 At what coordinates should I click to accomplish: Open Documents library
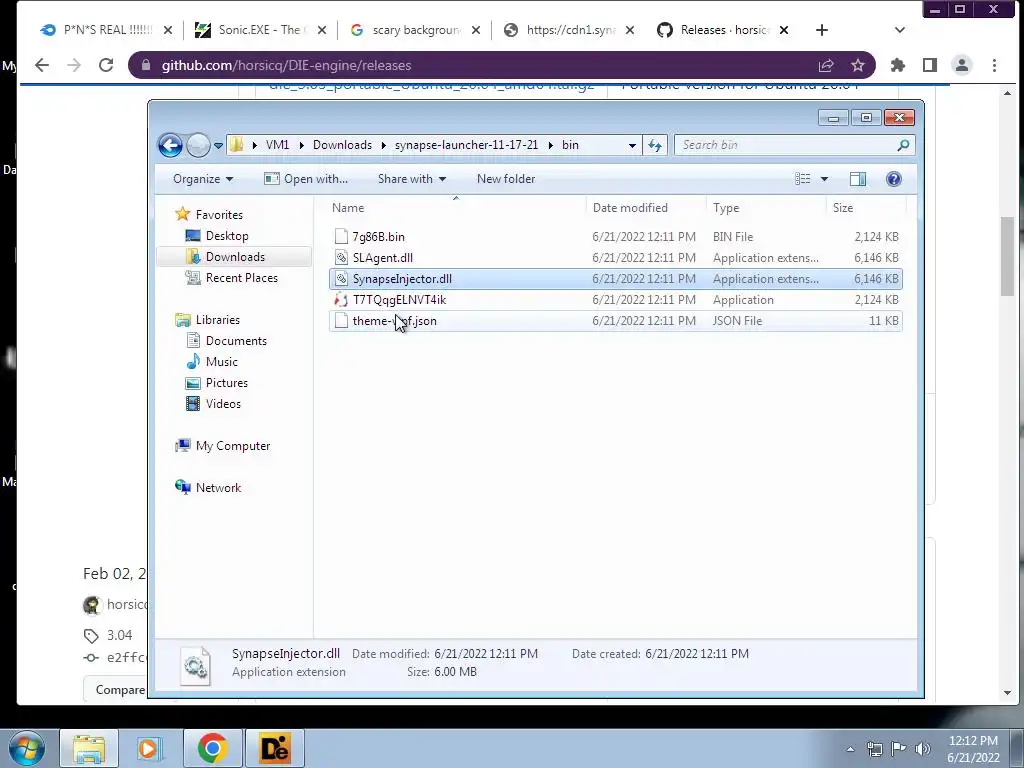coord(236,341)
